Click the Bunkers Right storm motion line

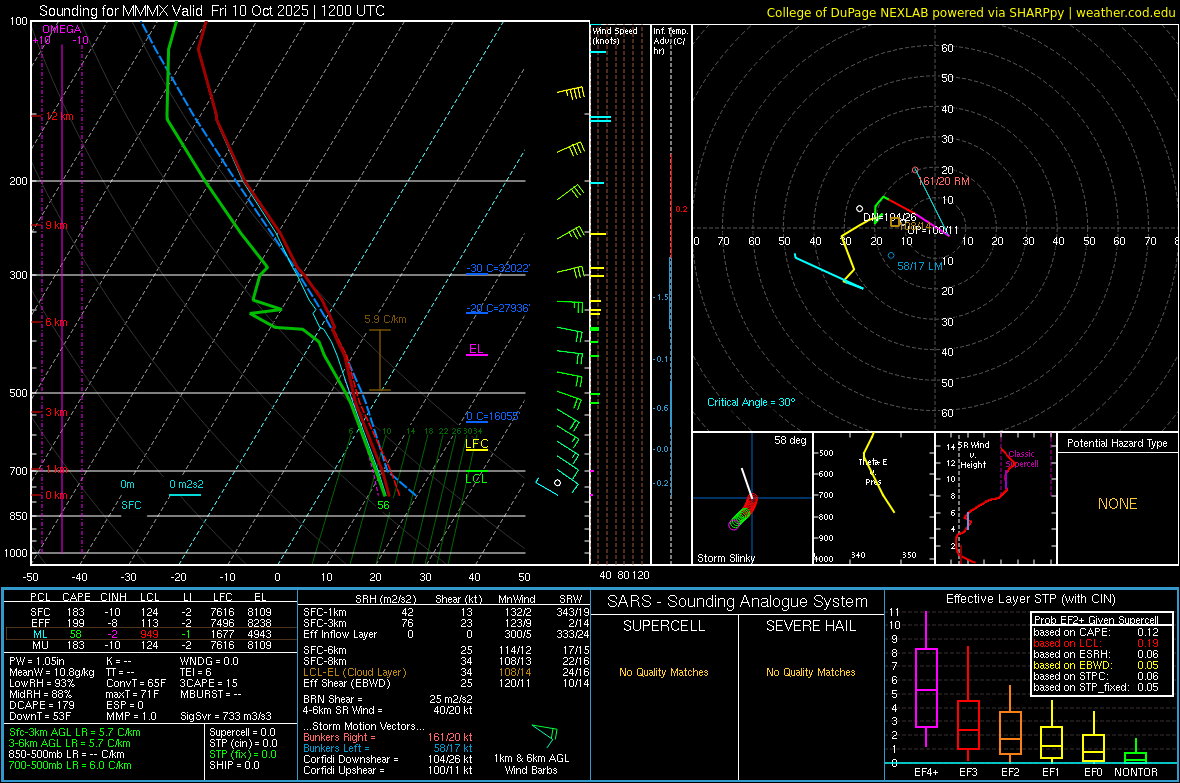(x=388, y=737)
